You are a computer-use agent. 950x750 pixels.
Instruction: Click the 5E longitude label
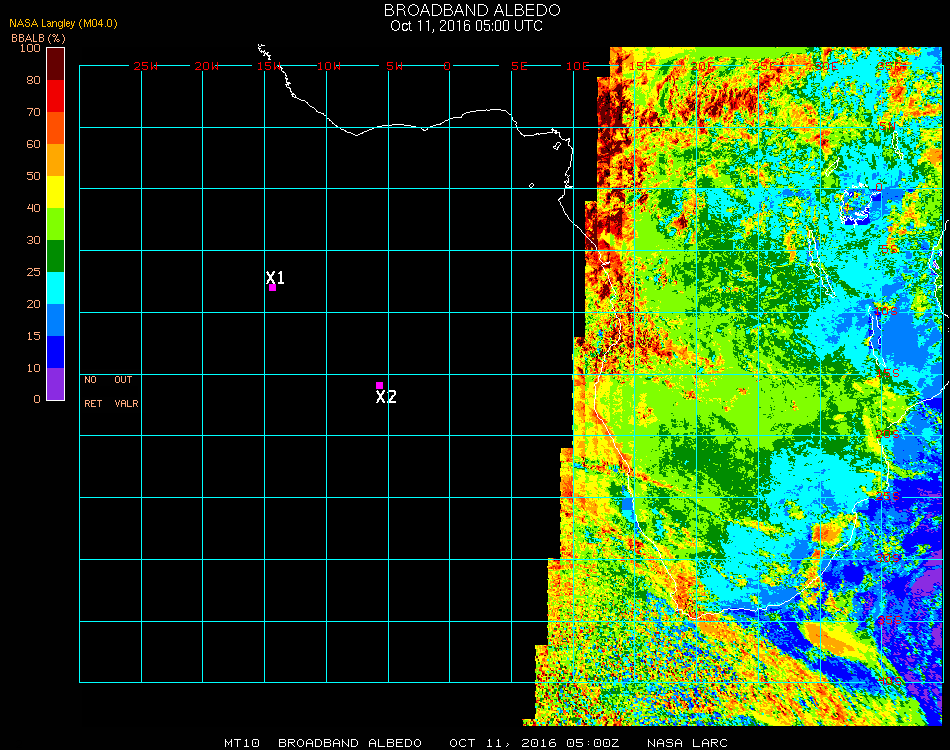(x=519, y=66)
